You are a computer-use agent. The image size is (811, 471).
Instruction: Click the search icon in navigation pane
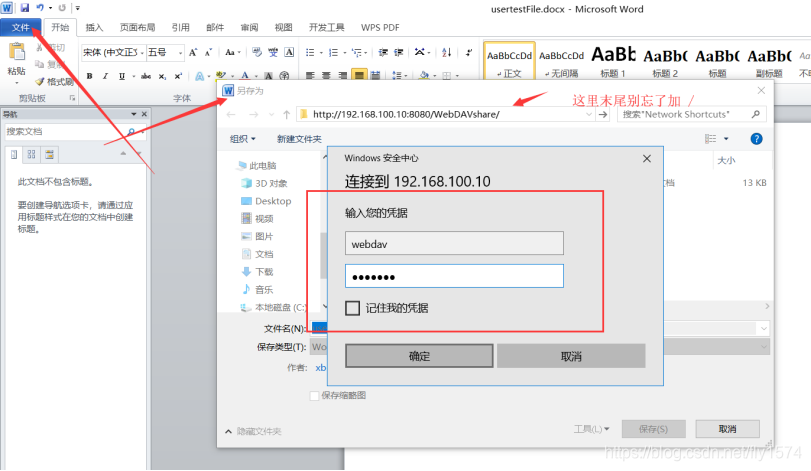[x=131, y=132]
